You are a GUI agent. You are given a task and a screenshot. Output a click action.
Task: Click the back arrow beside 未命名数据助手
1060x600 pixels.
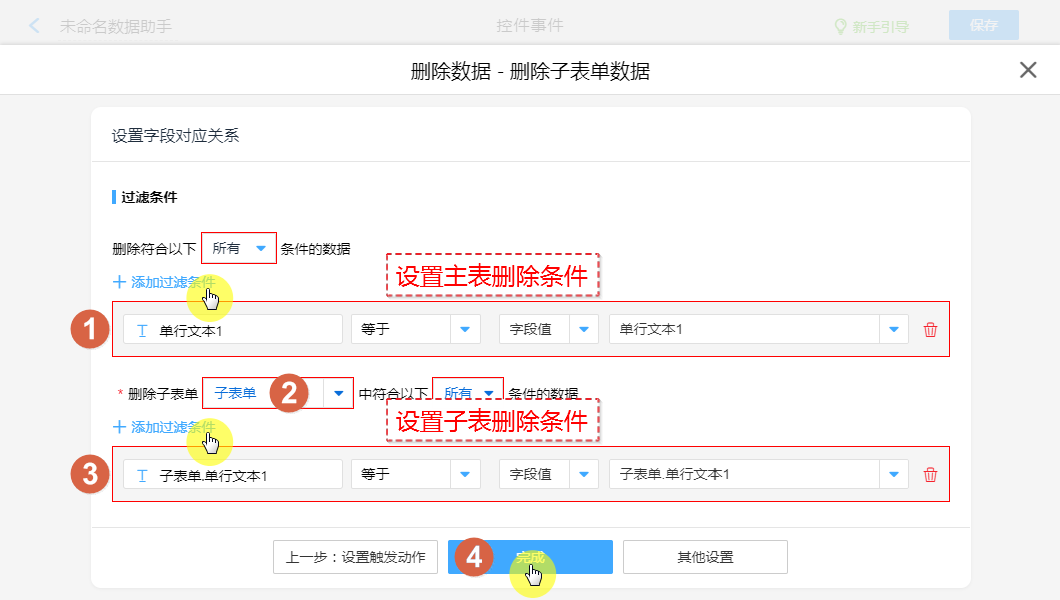coord(35,26)
